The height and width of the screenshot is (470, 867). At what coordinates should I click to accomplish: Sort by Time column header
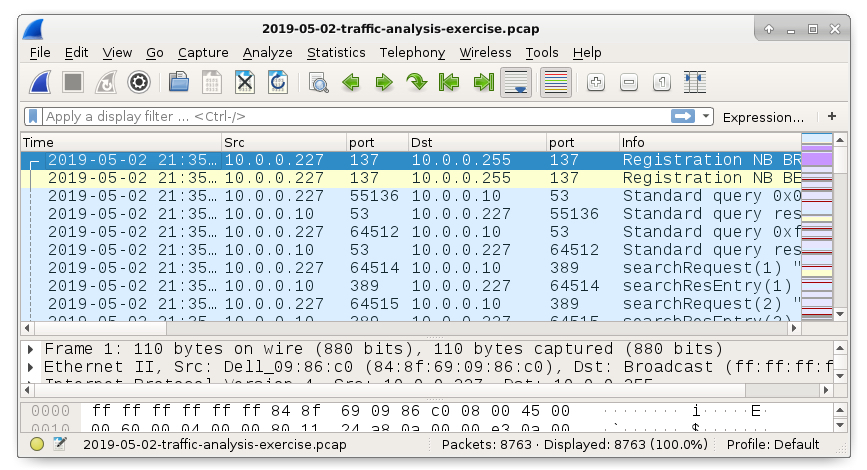[x=121, y=143]
